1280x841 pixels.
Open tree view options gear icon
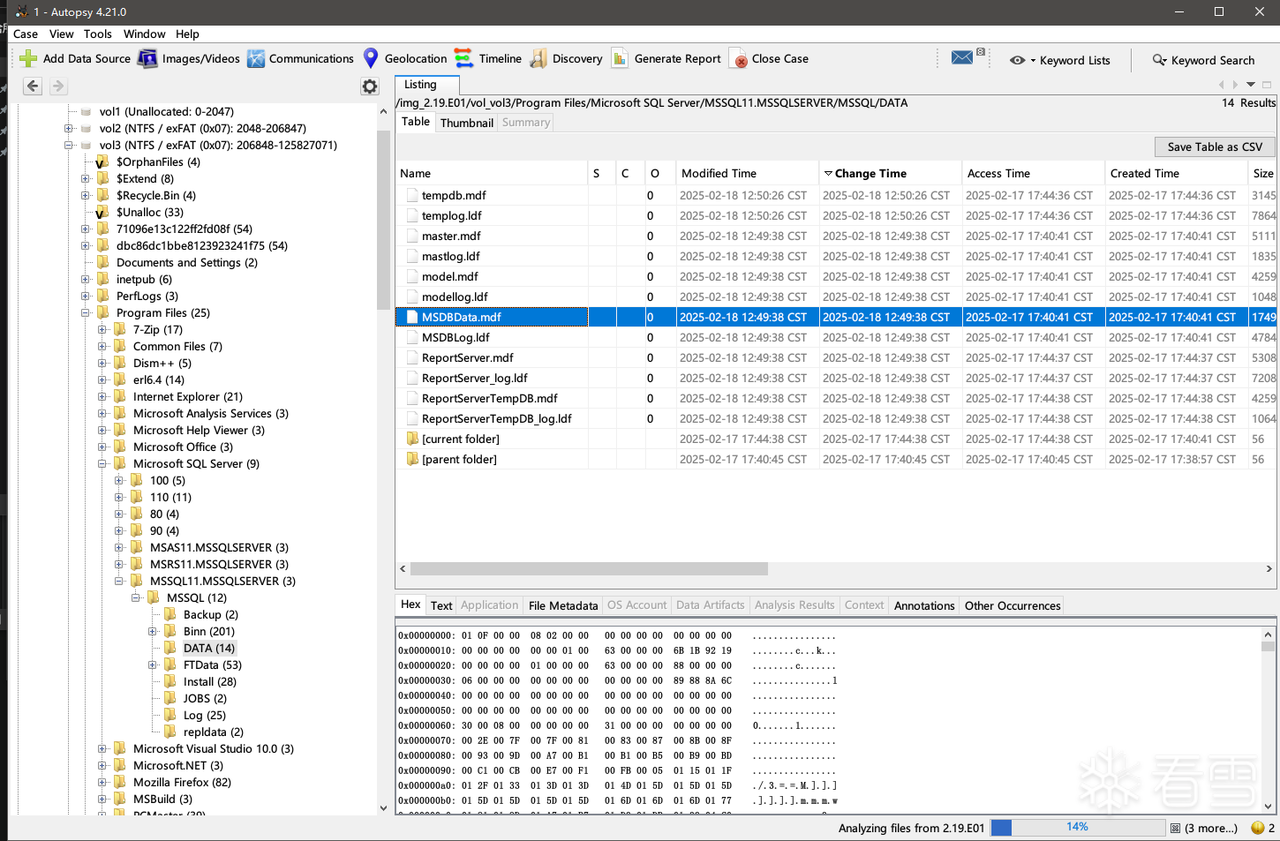[x=370, y=87]
